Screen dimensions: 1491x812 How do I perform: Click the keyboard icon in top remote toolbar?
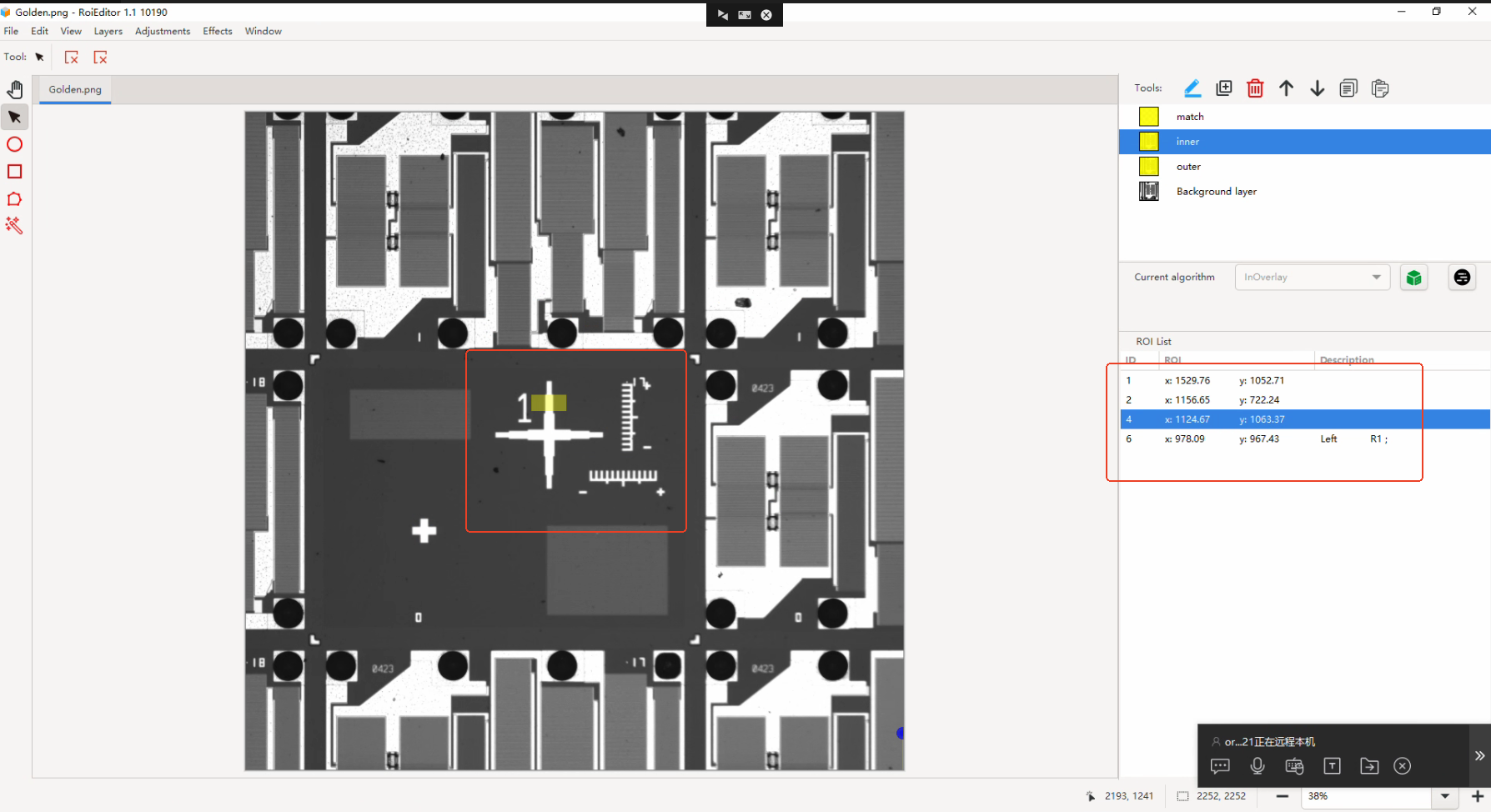pyautogui.click(x=745, y=15)
